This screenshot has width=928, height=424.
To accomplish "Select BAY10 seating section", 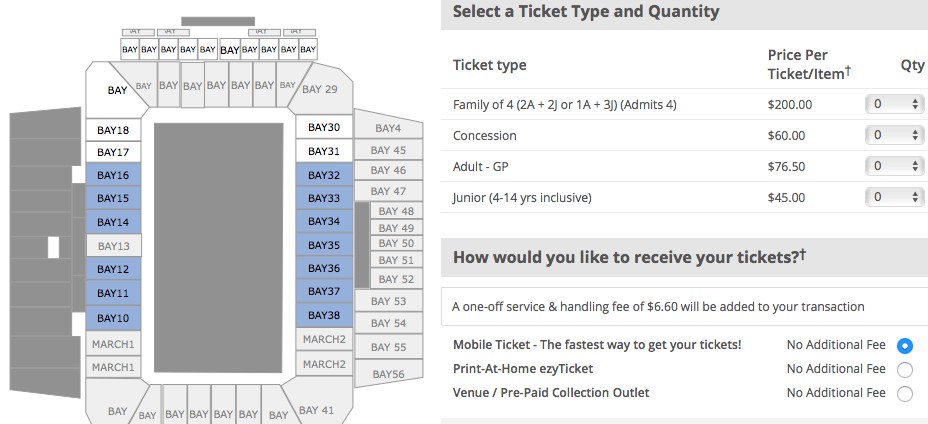I will [x=113, y=318].
